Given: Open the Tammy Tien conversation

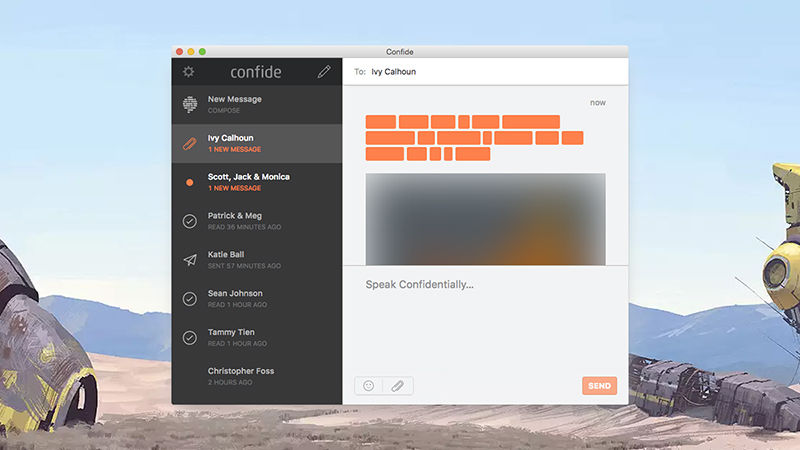Looking at the screenshot, I should [257, 337].
